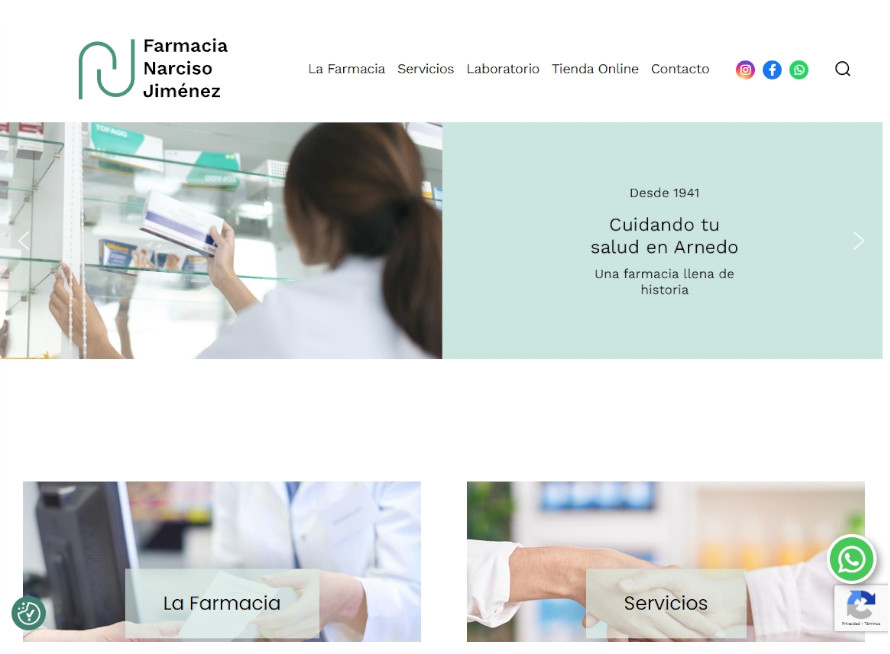Click the La Farmacia card label
This screenshot has height=654, width=890.
[222, 603]
